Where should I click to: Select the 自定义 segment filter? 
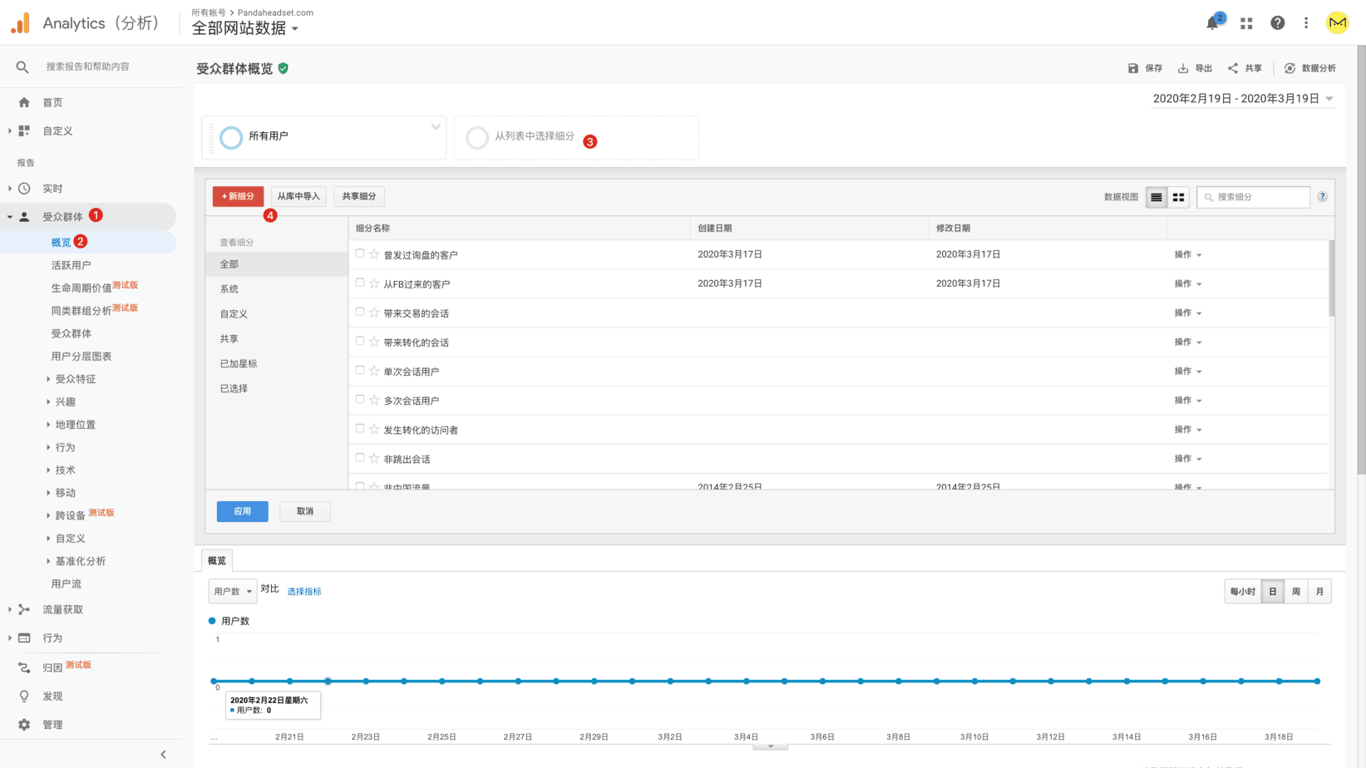pos(234,314)
